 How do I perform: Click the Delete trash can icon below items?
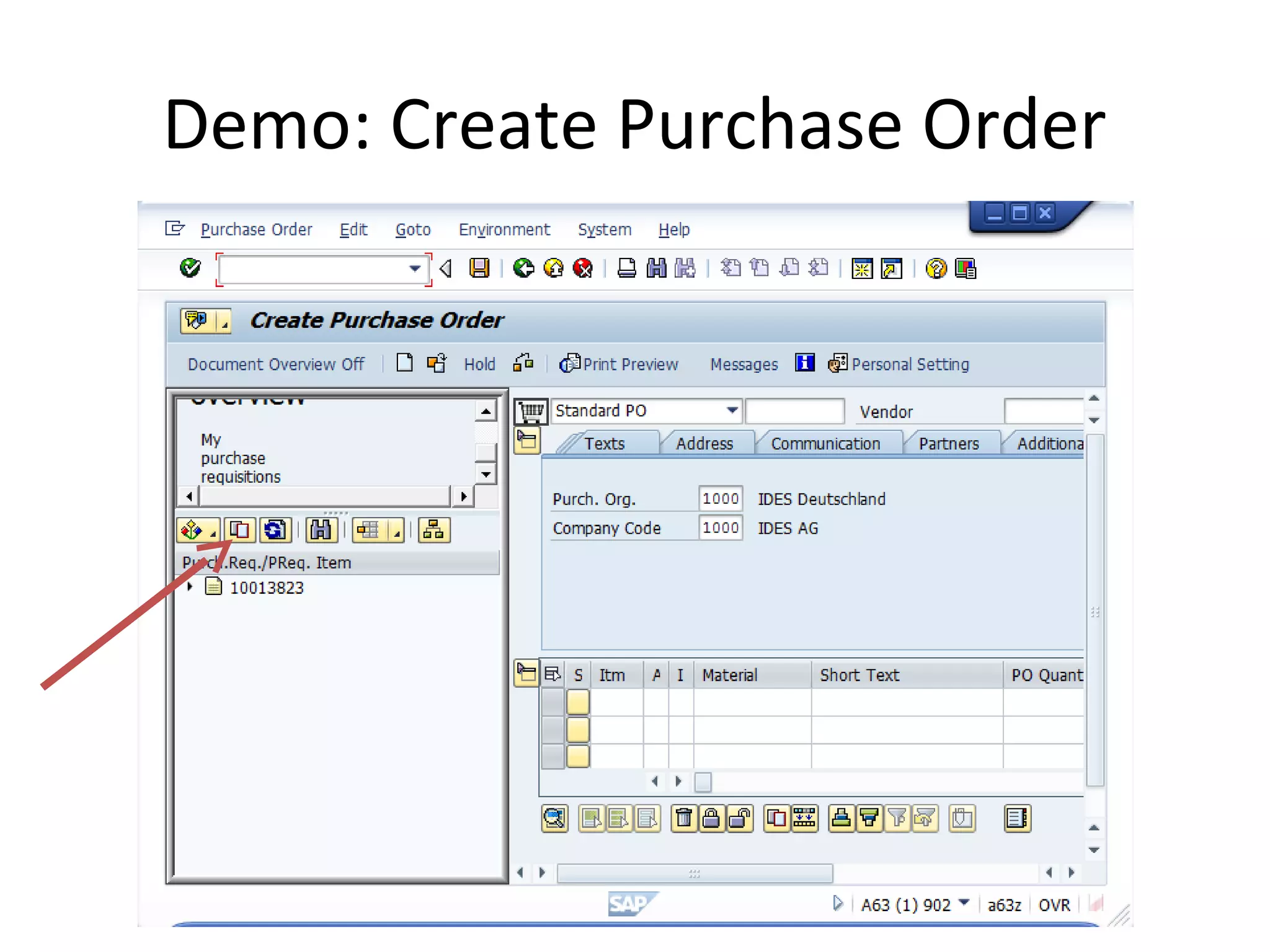[x=683, y=819]
